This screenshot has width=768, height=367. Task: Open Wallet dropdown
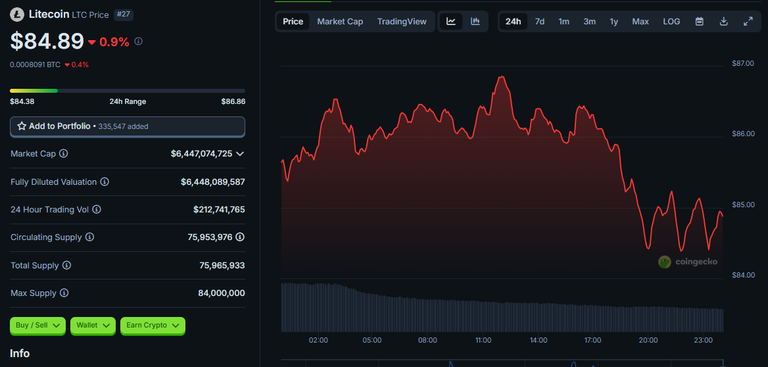tap(93, 325)
